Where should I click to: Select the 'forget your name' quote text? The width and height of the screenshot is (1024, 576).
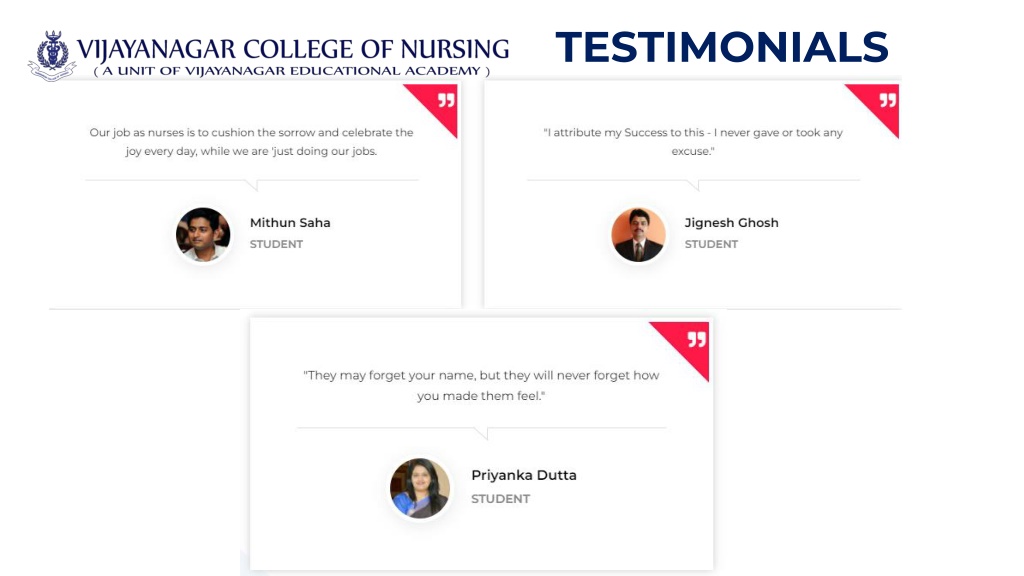coord(481,385)
